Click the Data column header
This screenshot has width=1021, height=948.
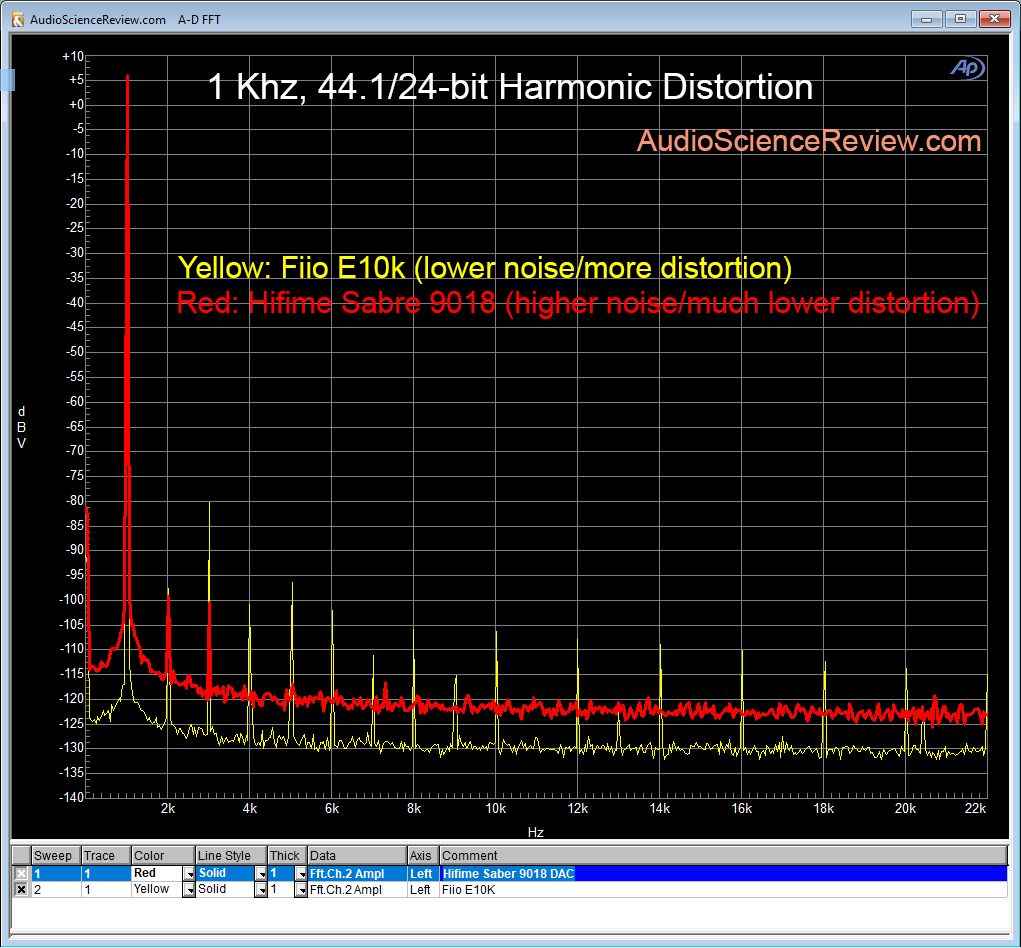click(357, 856)
